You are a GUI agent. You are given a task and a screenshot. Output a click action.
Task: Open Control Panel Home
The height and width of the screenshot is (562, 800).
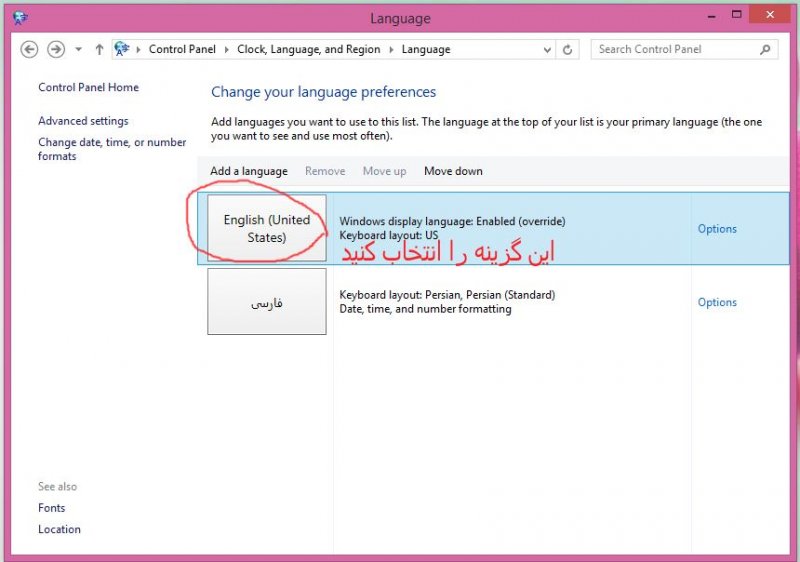tap(88, 87)
